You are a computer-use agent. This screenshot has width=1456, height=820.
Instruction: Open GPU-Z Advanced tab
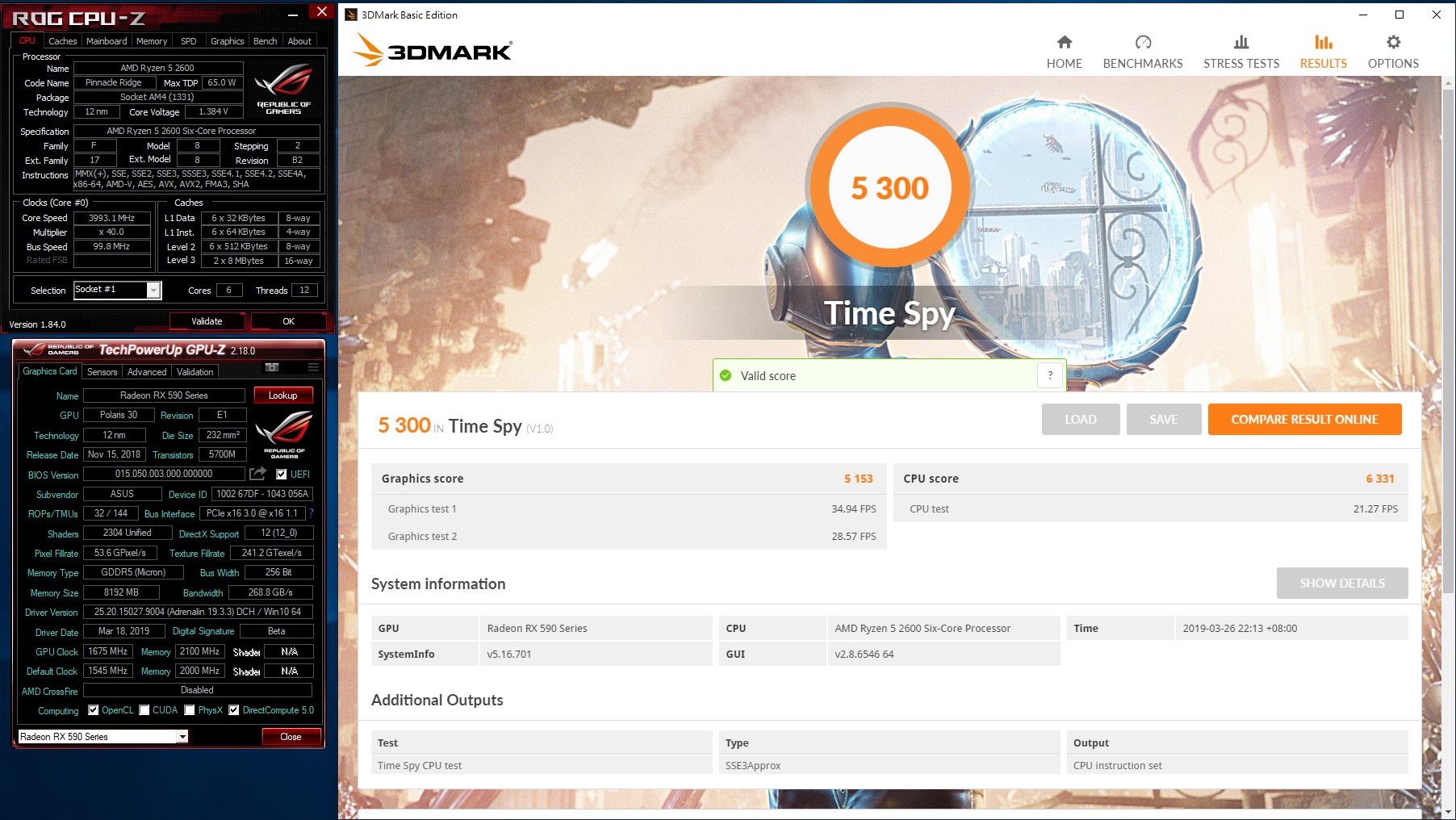147,372
